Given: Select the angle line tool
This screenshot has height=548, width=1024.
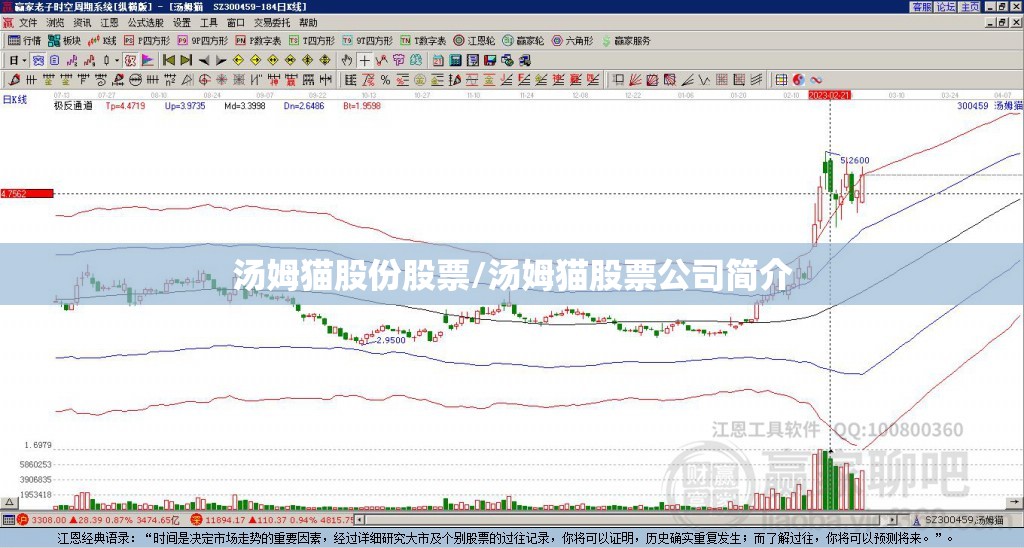Looking at the screenshot, I should [x=687, y=80].
